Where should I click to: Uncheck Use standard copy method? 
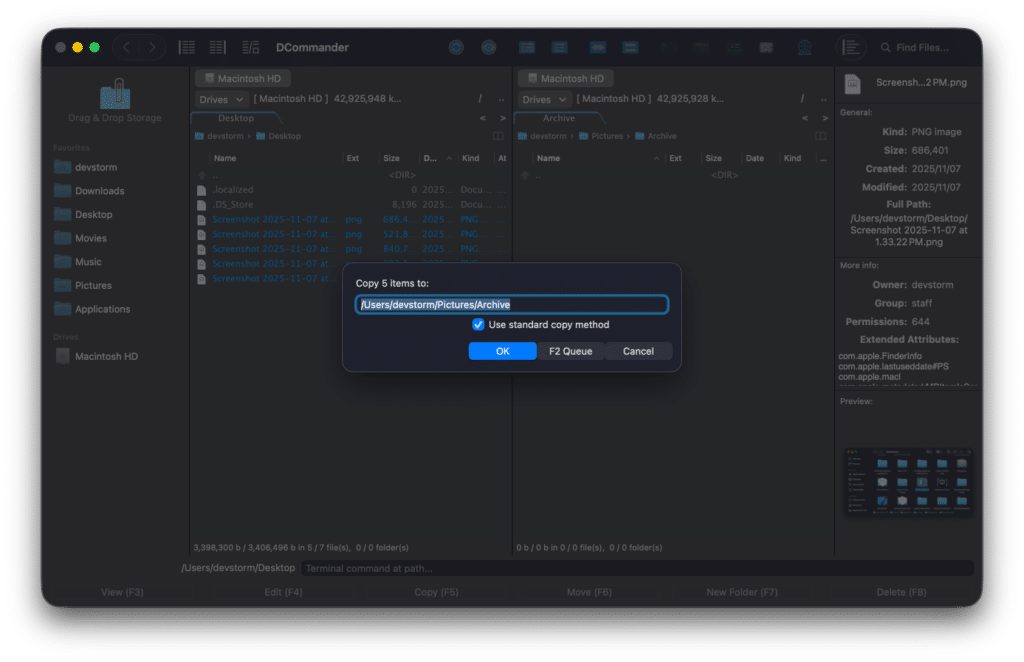[x=478, y=325]
